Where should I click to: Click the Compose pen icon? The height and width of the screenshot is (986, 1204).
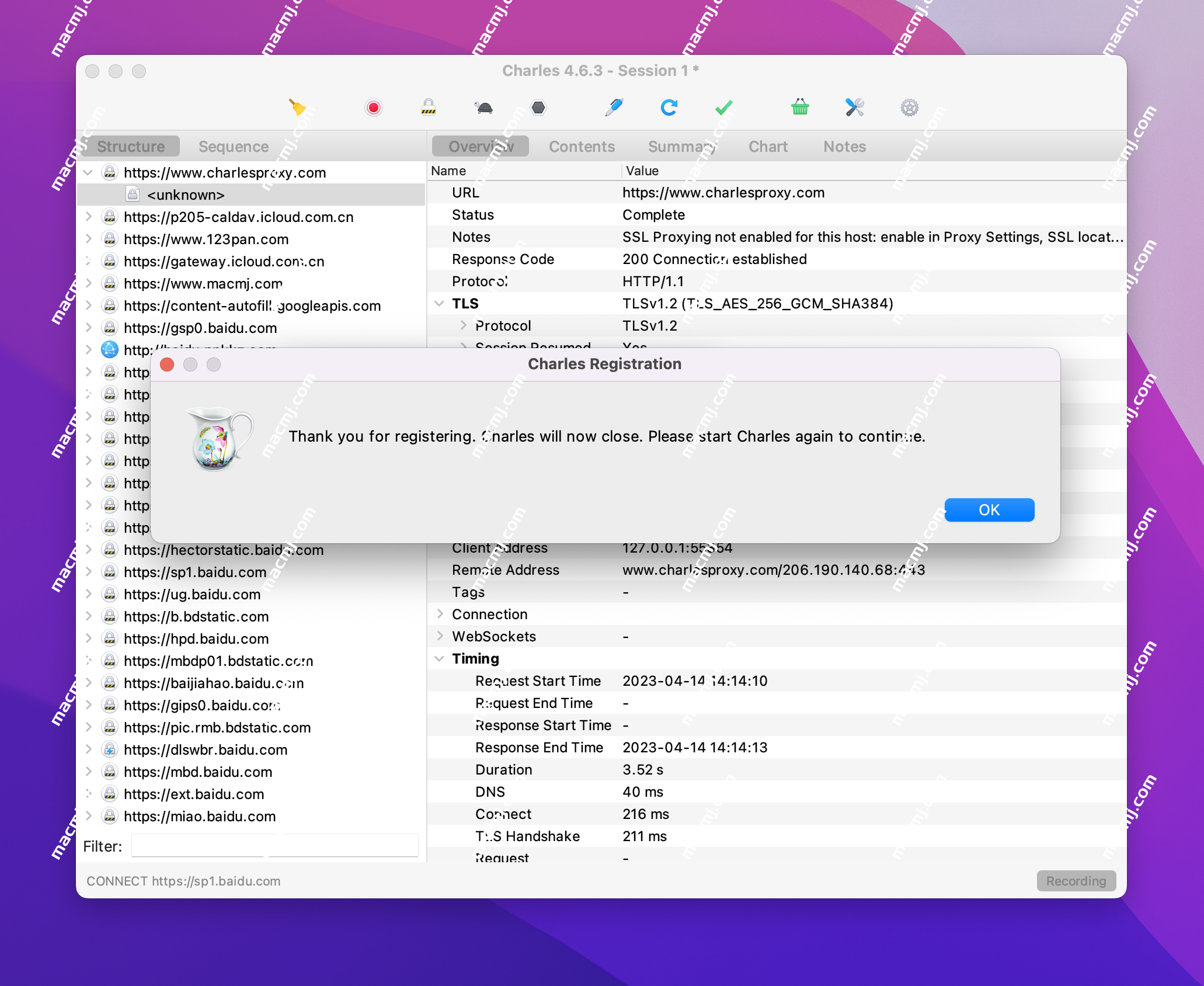click(614, 107)
